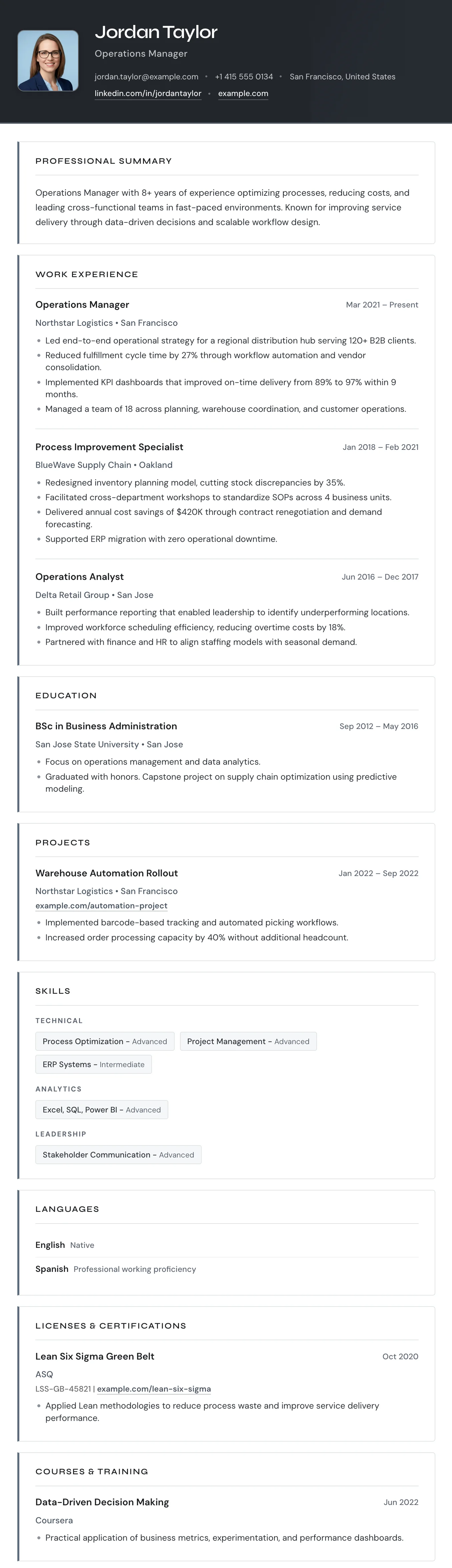Select the Project Management skill tag
The image size is (452, 1568).
[x=248, y=1041]
